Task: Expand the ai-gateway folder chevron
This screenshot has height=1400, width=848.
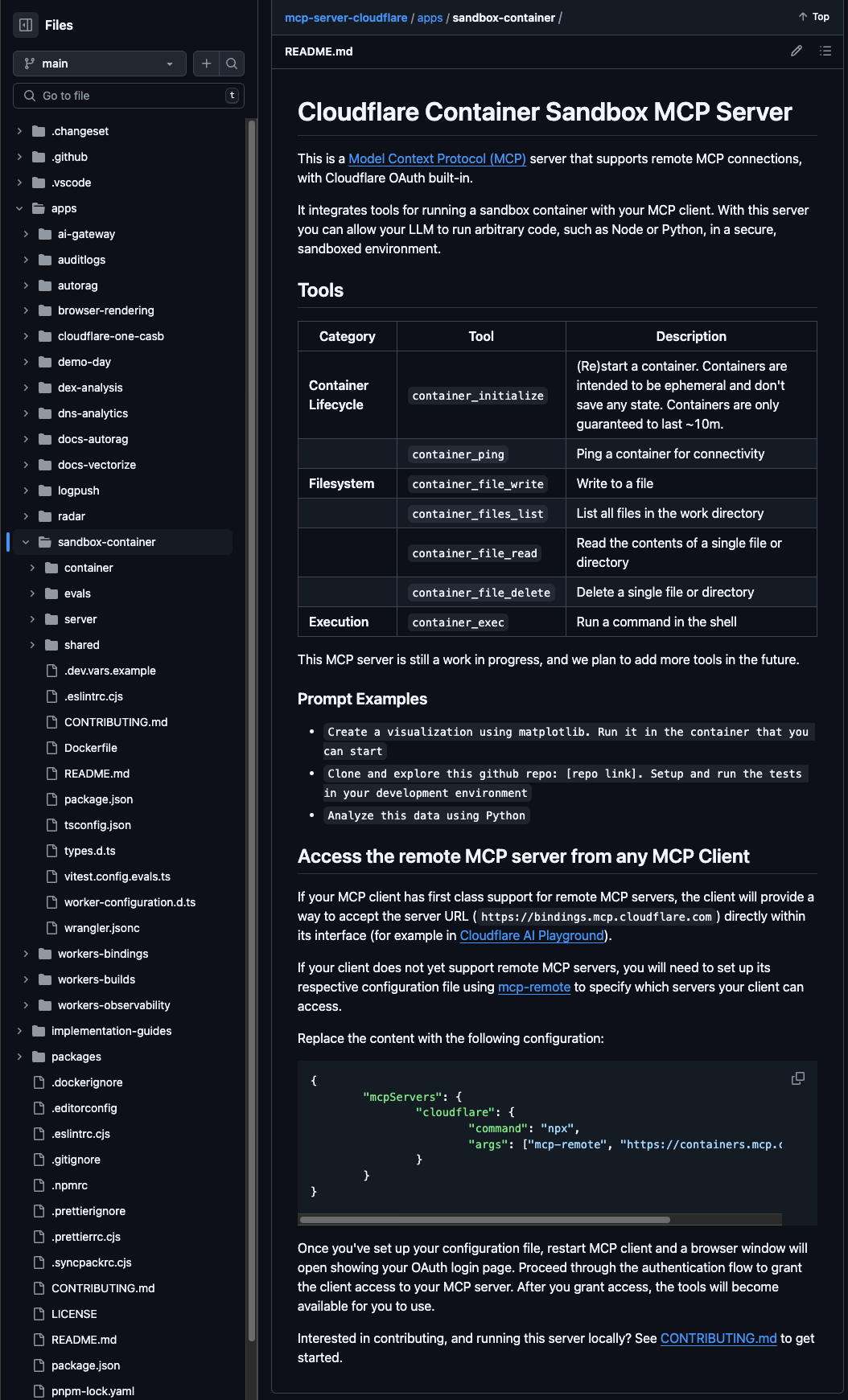Action: [26, 234]
